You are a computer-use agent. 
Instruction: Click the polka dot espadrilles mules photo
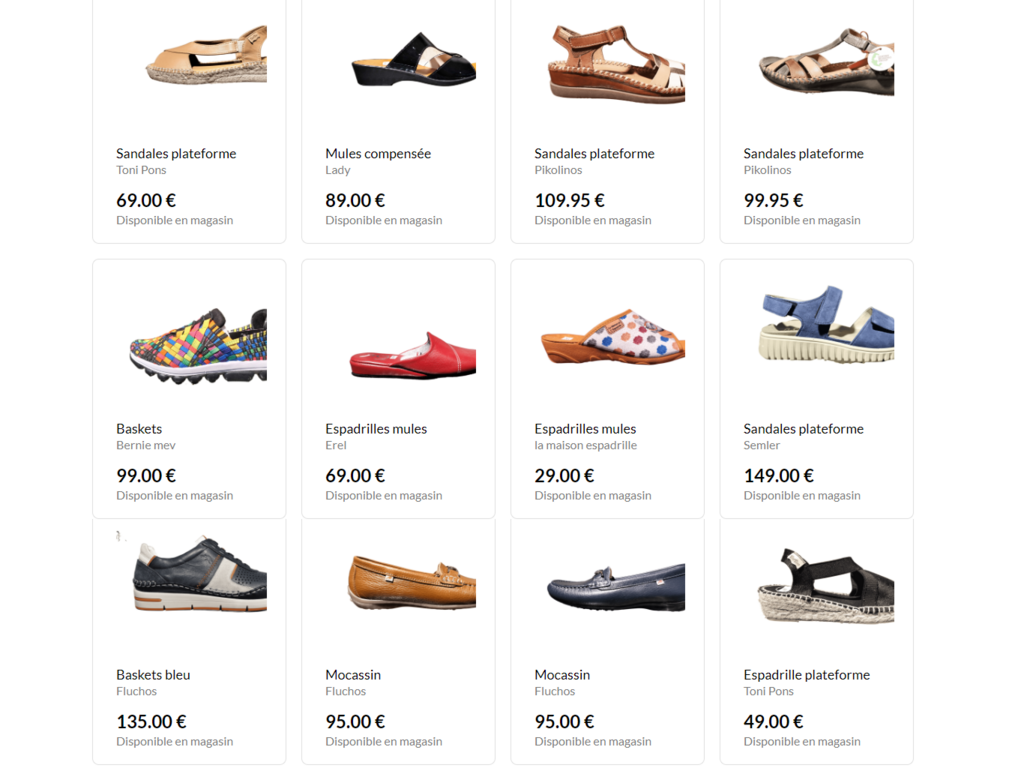tap(613, 336)
